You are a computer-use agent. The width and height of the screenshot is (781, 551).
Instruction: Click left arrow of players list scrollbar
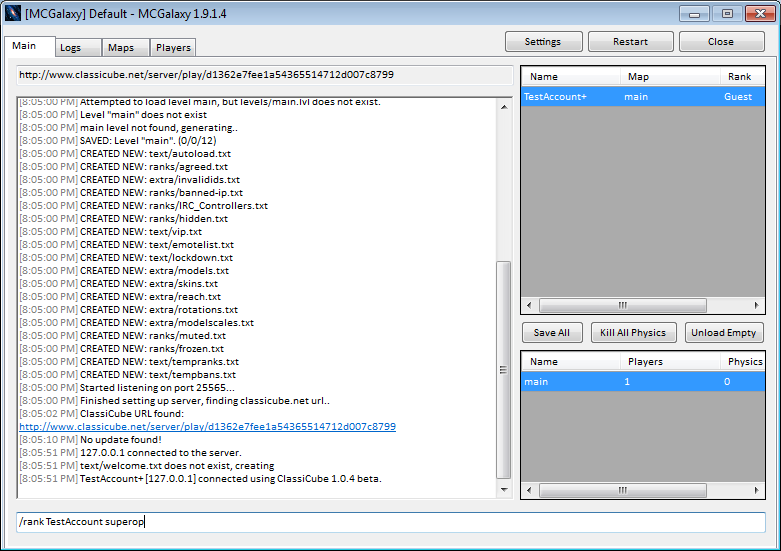point(529,305)
